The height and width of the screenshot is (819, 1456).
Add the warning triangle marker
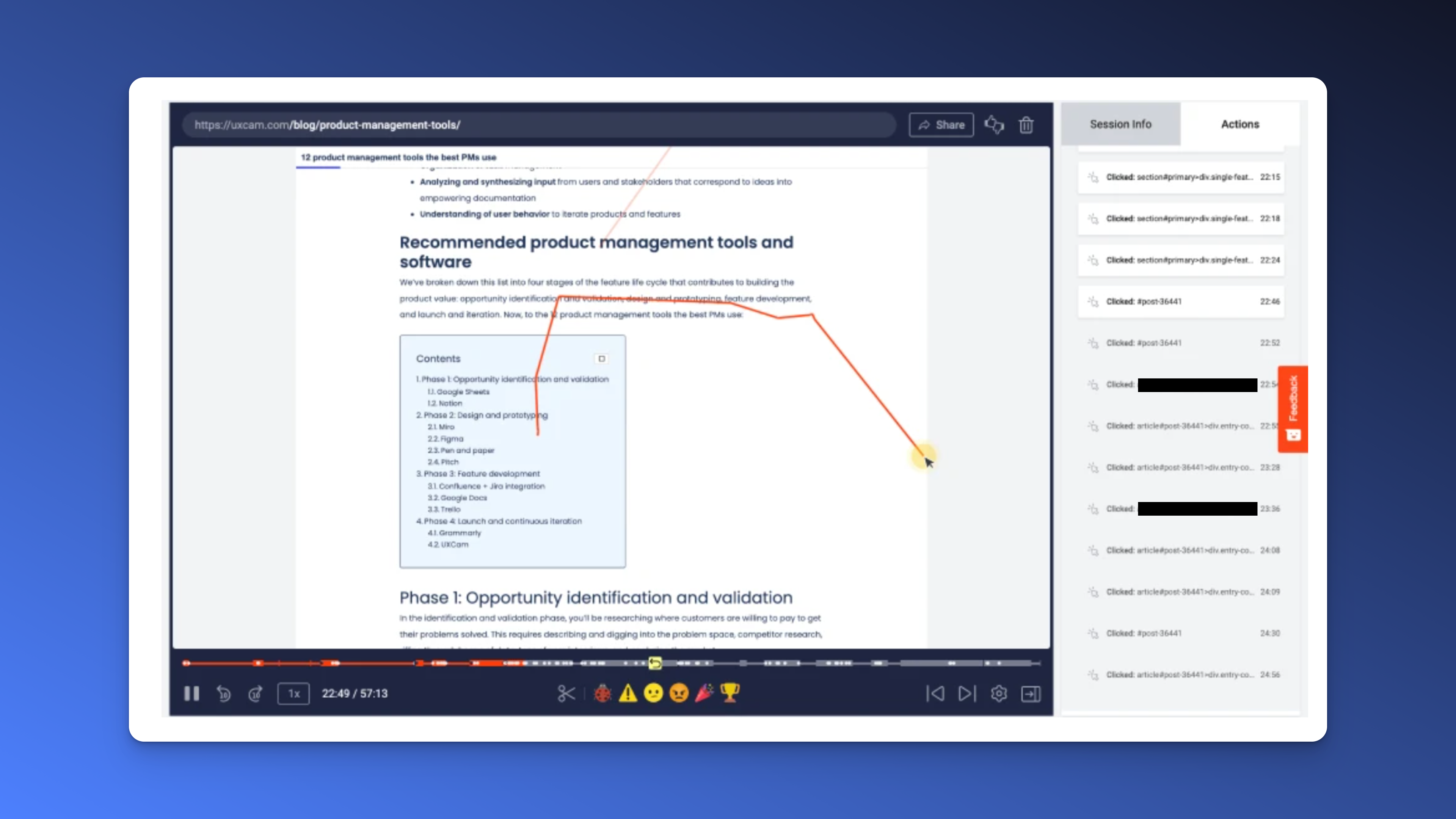point(628,693)
